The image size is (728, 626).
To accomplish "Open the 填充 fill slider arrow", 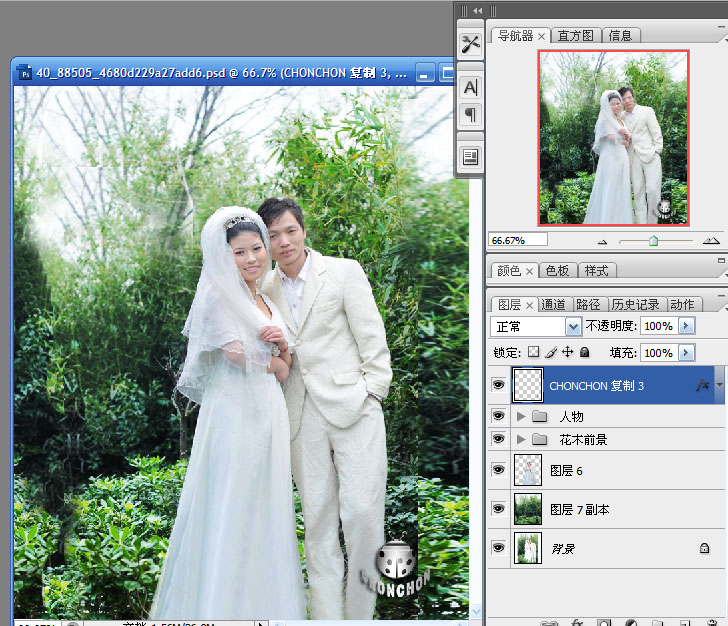I will coord(686,352).
